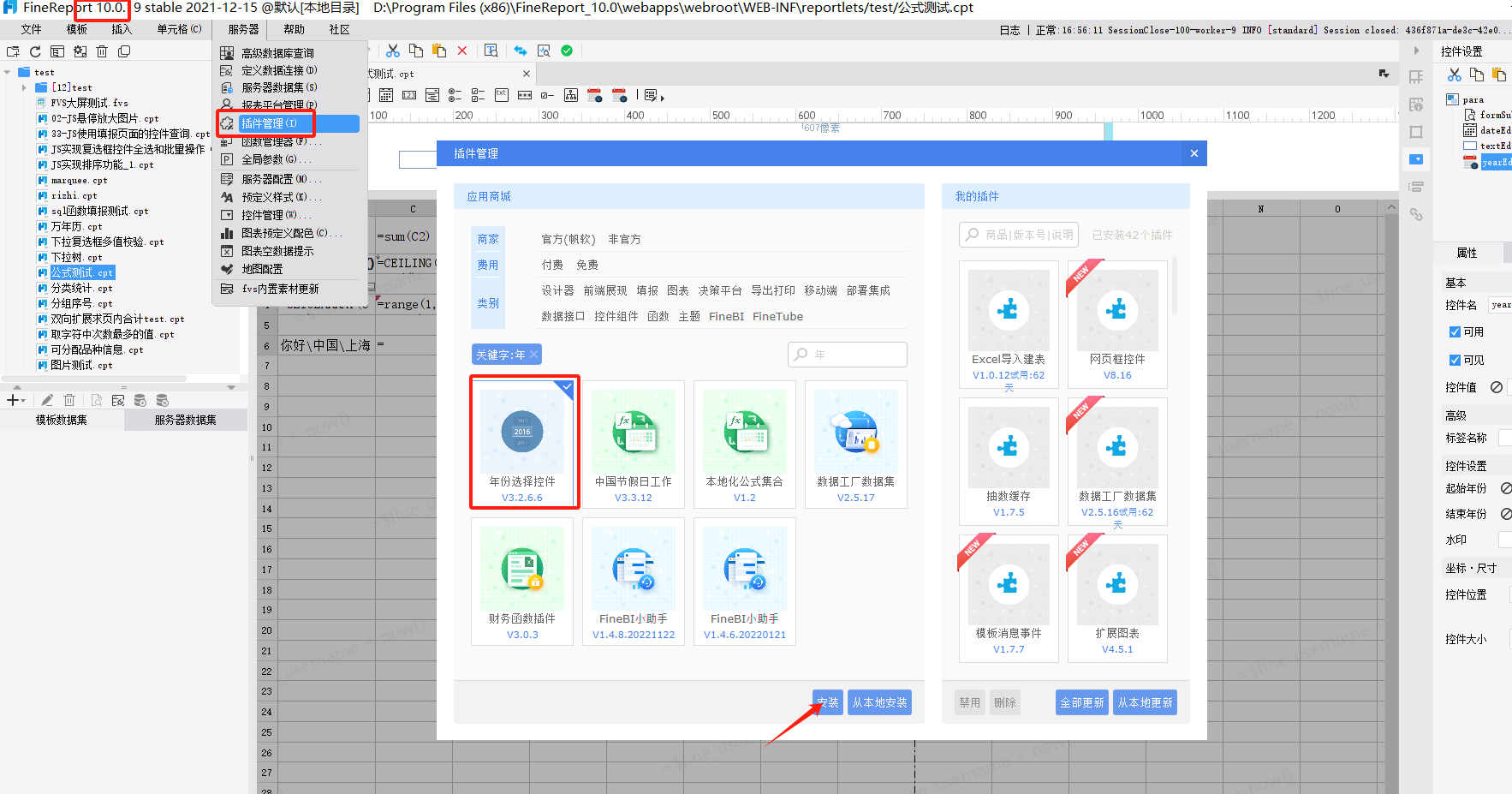Close the 插件管理 dialog

point(1194,153)
